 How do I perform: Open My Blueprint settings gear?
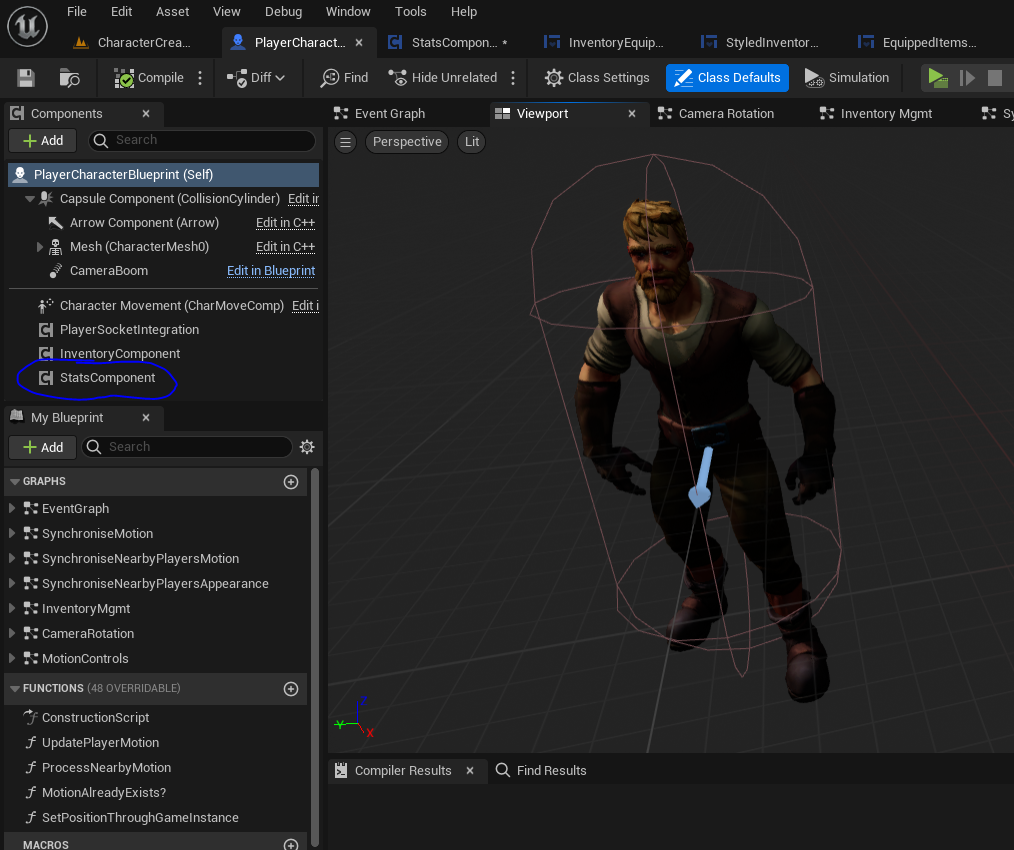[307, 447]
